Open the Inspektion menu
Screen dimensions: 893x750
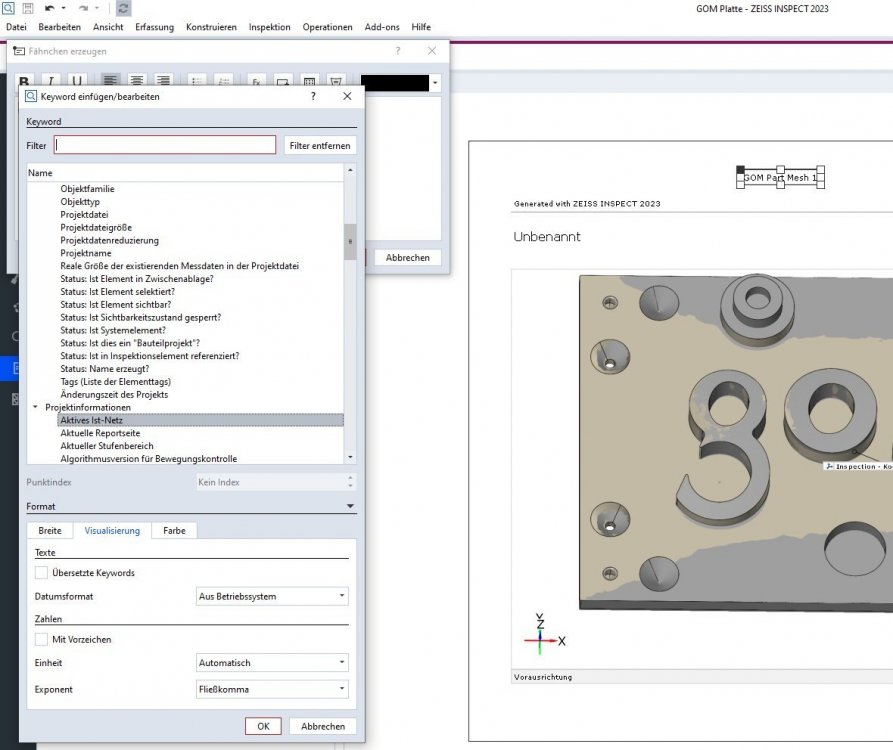click(269, 27)
